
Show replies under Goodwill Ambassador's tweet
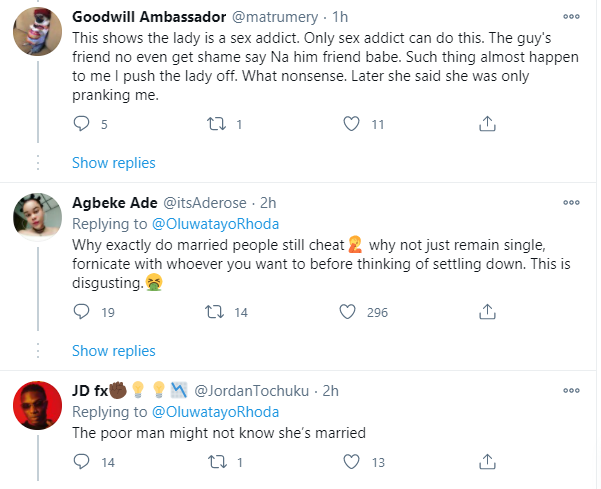(113, 162)
